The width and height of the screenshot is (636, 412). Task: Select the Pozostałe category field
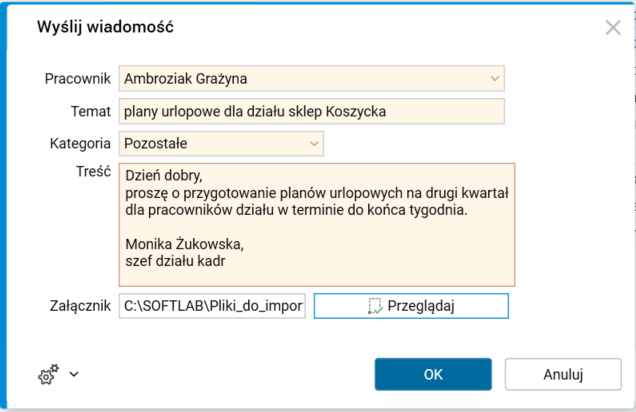pyautogui.click(x=212, y=144)
